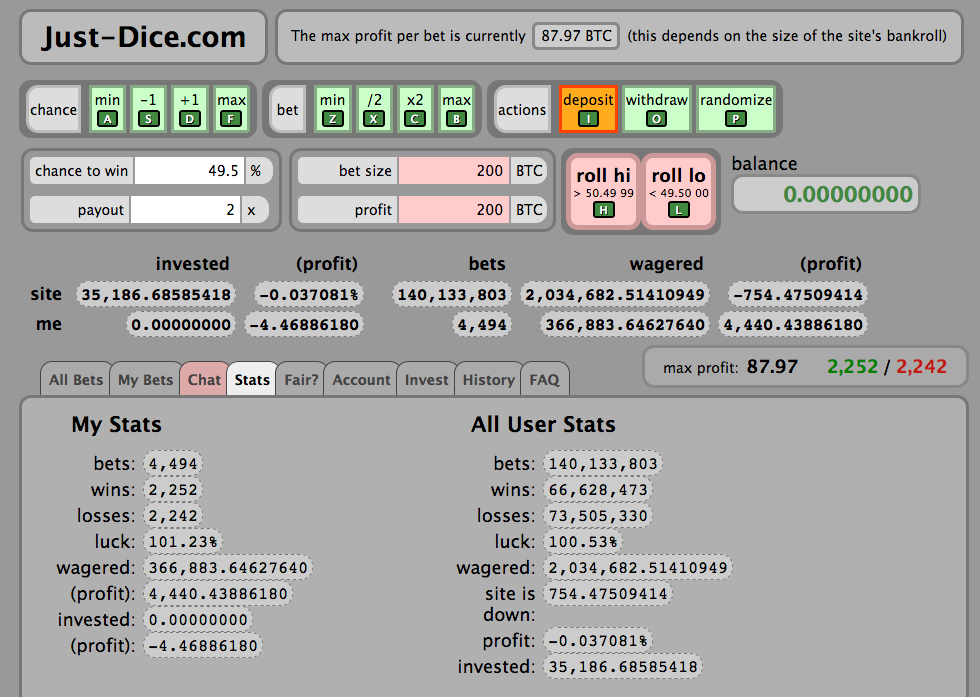Click My Stats invested profit -4.46886180
This screenshot has height=697, width=980.
[x=203, y=646]
